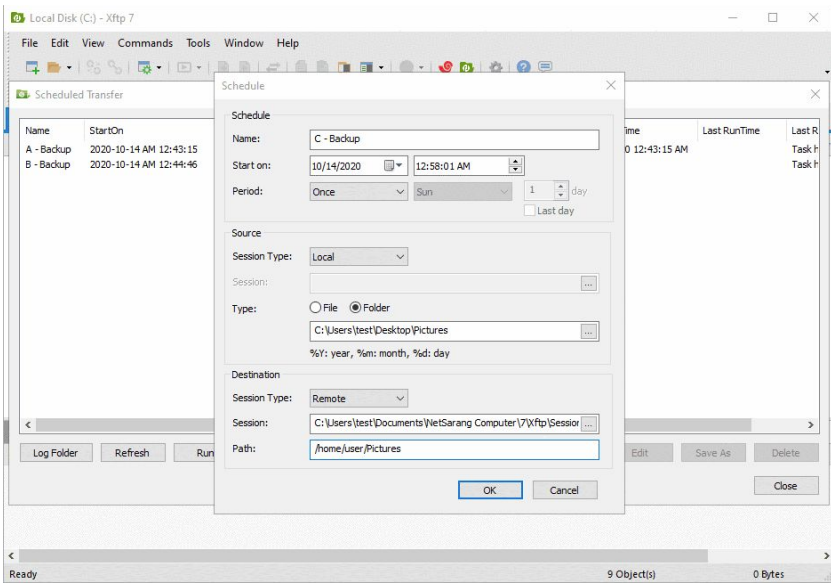Select the File radio button
Image resolution: width=833 pixels, height=585 pixels.
(x=315, y=308)
